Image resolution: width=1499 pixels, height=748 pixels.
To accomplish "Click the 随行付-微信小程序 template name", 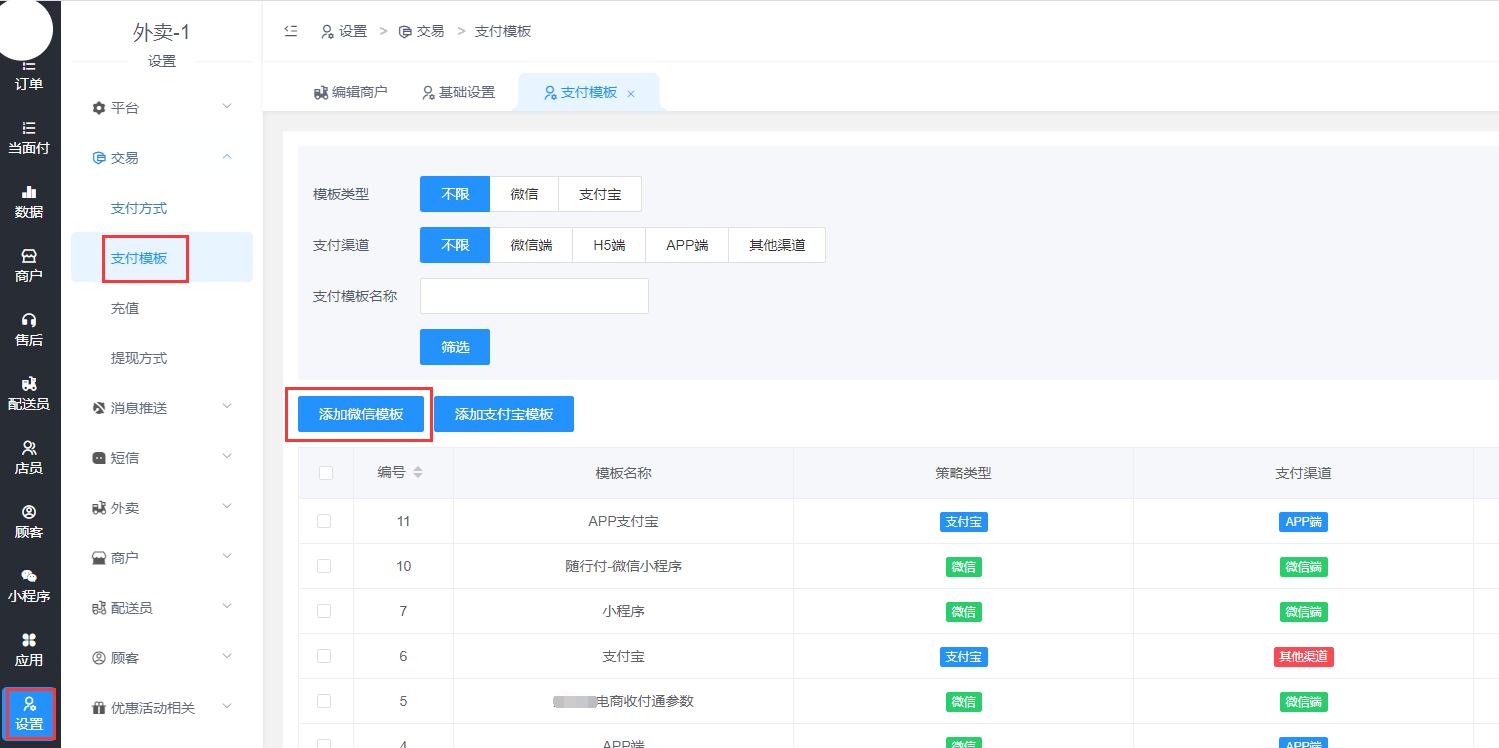I will [623, 566].
